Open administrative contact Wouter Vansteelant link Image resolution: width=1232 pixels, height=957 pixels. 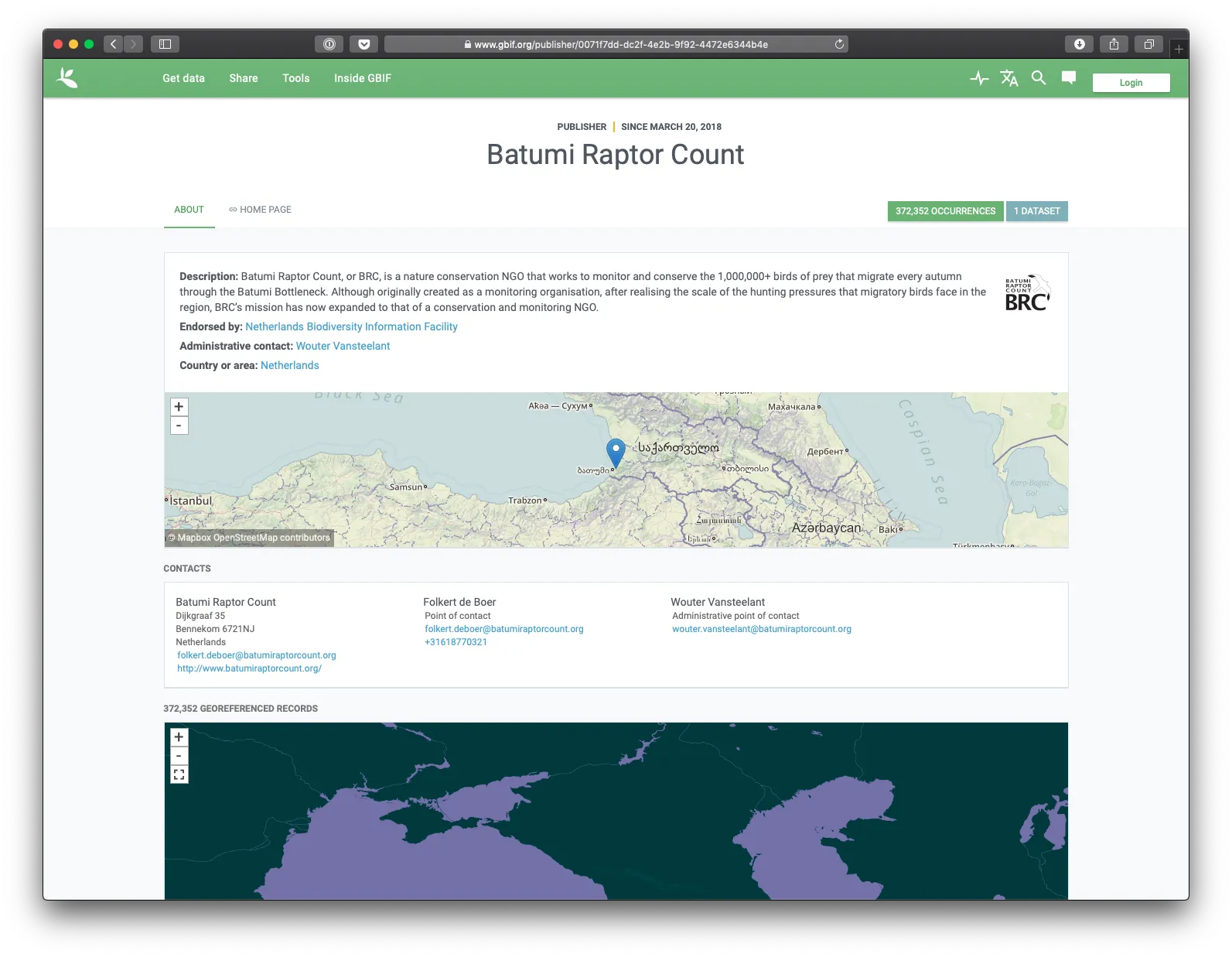pyautogui.click(x=343, y=346)
